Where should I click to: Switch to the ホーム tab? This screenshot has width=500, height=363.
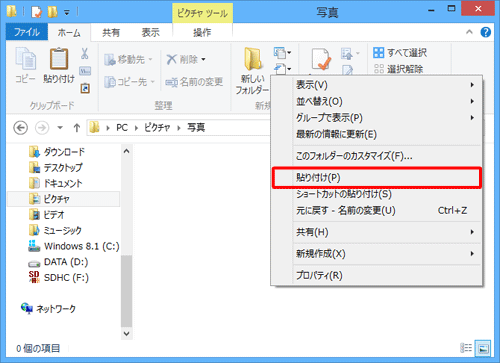click(x=69, y=32)
